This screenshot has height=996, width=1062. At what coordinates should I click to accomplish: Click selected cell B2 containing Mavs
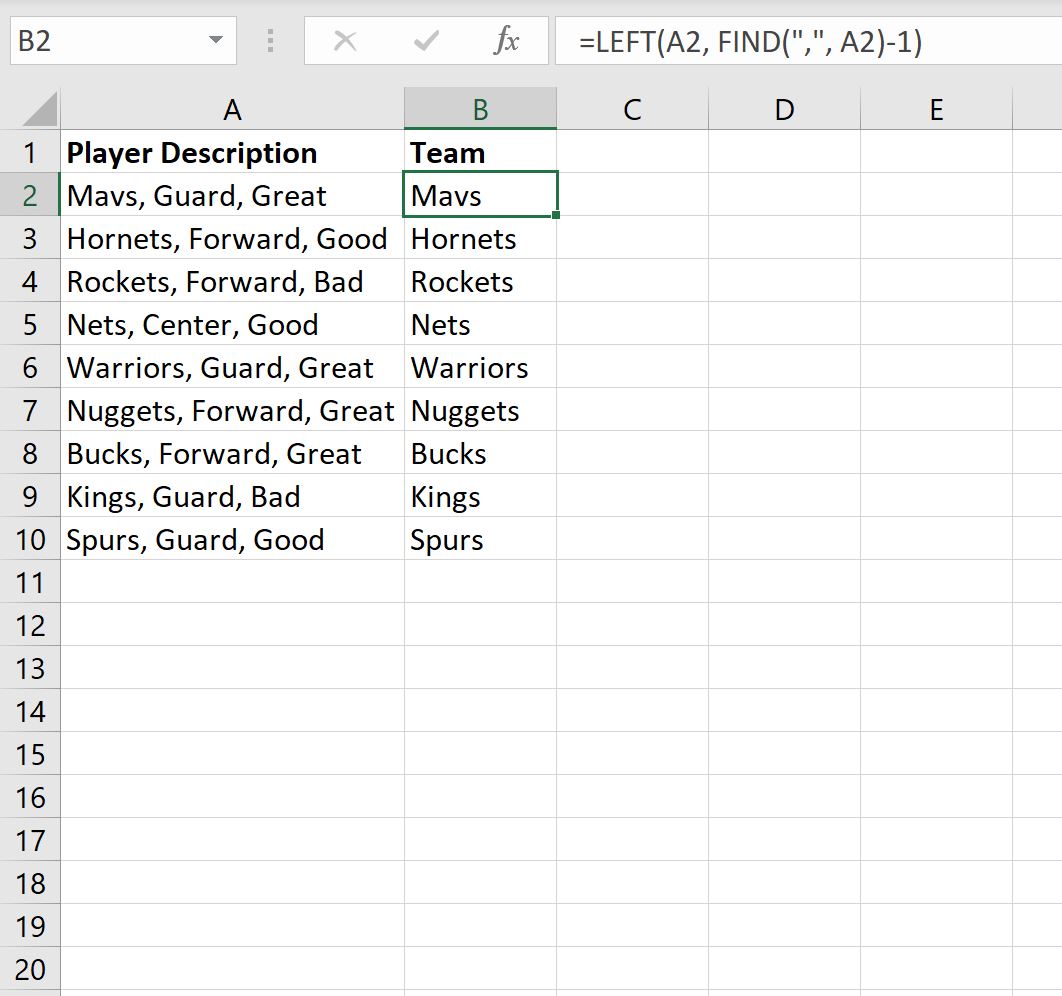[480, 195]
